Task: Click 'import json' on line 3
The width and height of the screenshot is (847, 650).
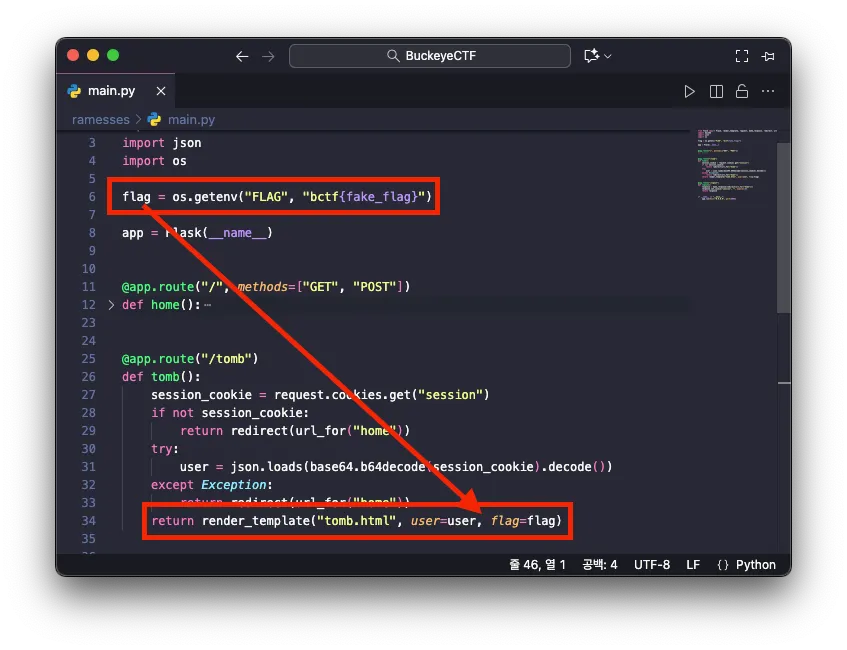Action: click(x=162, y=143)
